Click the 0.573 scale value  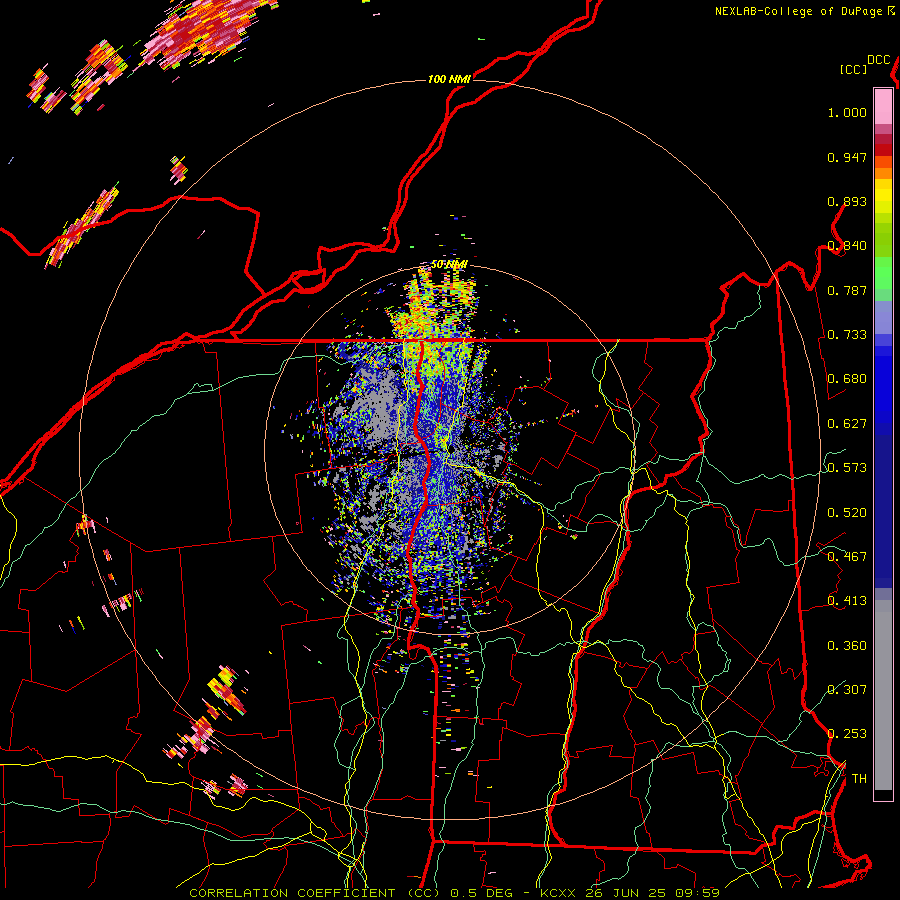[x=847, y=468]
